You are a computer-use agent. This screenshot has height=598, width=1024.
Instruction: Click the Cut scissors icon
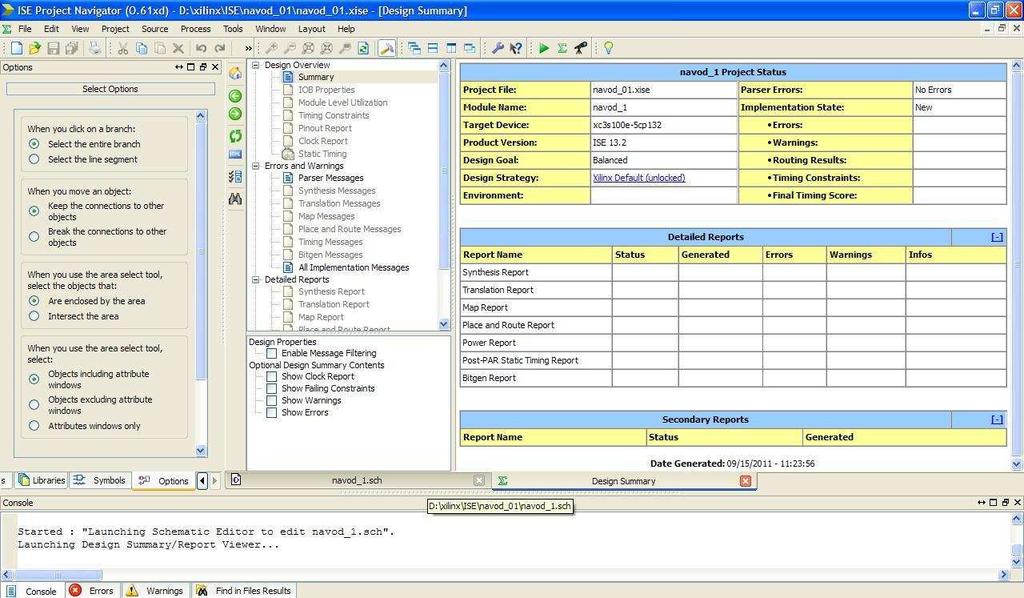click(x=122, y=48)
